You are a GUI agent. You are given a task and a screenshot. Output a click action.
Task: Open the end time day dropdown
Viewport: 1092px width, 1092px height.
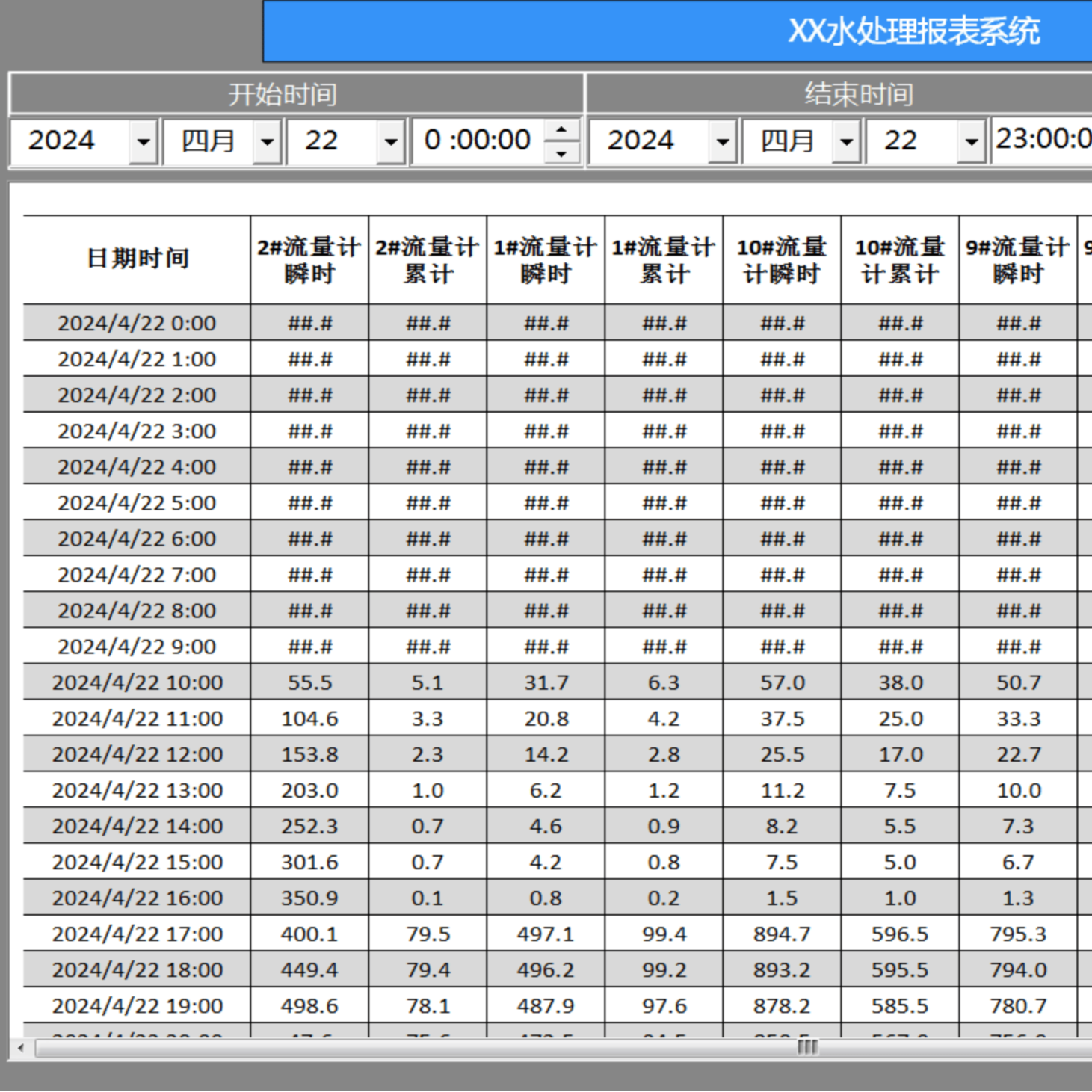(969, 141)
